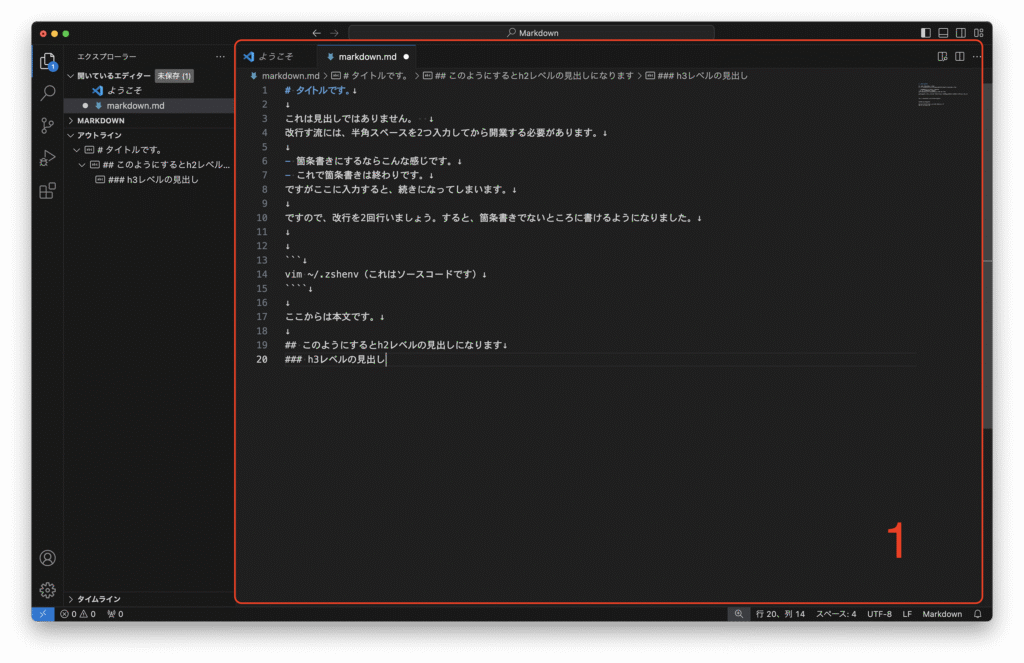Screen dimensions: 1024x663
Task: Go forward with the title bar arrow
Action: pyautogui.click(x=334, y=33)
